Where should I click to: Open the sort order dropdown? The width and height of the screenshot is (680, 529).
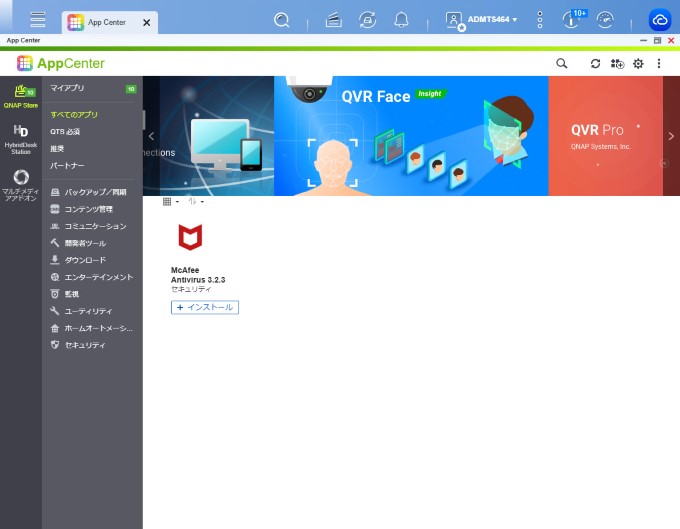coord(196,202)
